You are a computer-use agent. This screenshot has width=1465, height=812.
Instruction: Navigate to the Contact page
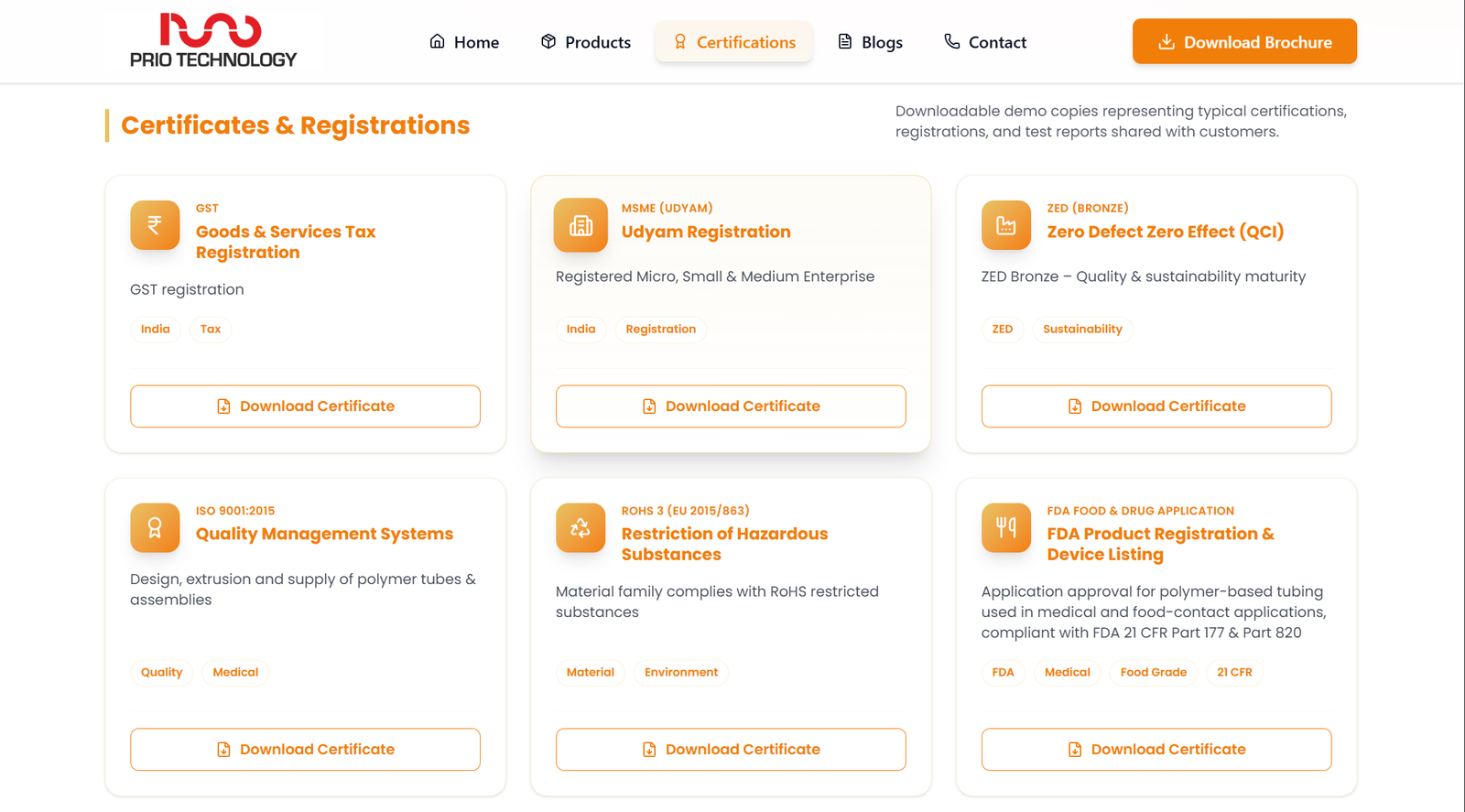[x=985, y=42]
